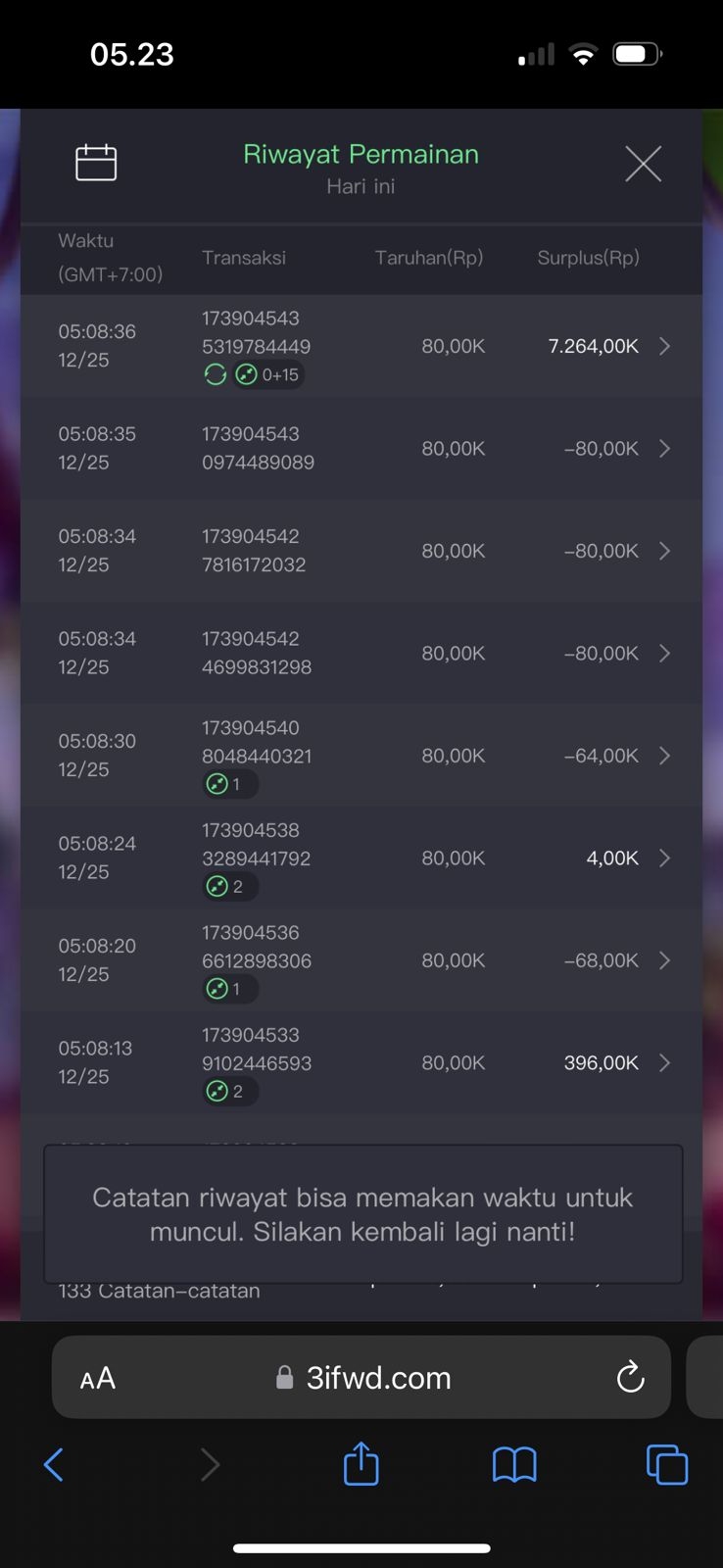The height and width of the screenshot is (1568, 723).
Task: Tap the badge on the 05:08:13 row
Action: click(229, 1092)
